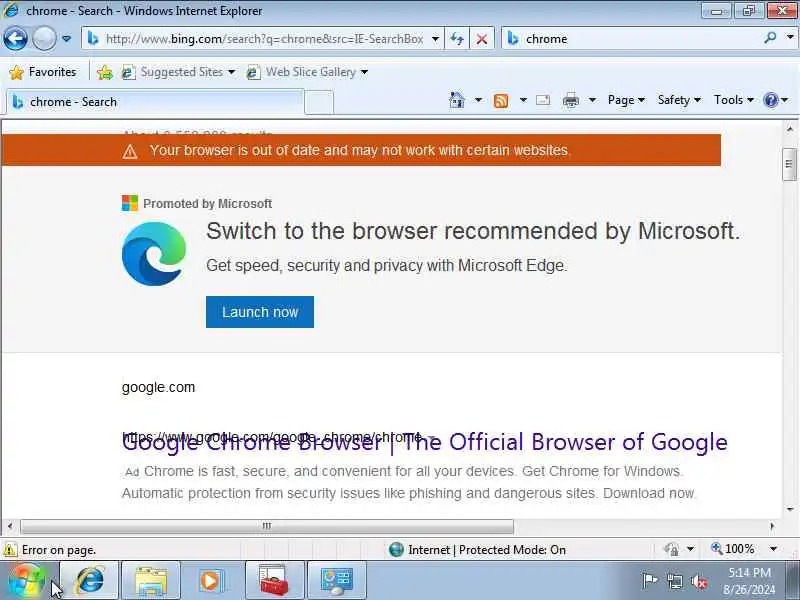Launch Windows Media Player from taskbar
The height and width of the screenshot is (600, 800).
(210, 581)
